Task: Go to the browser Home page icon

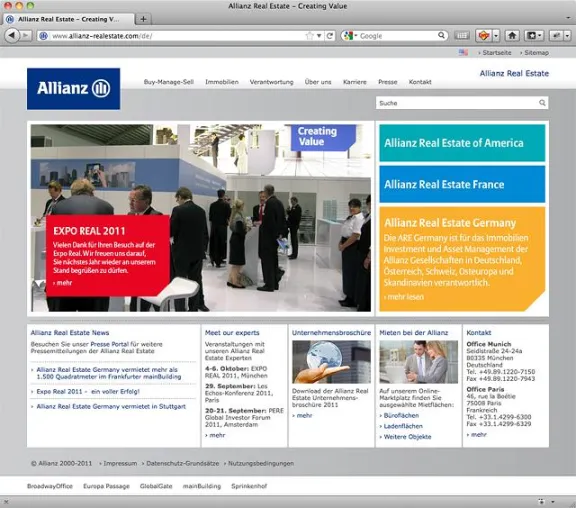Action: click(512, 36)
